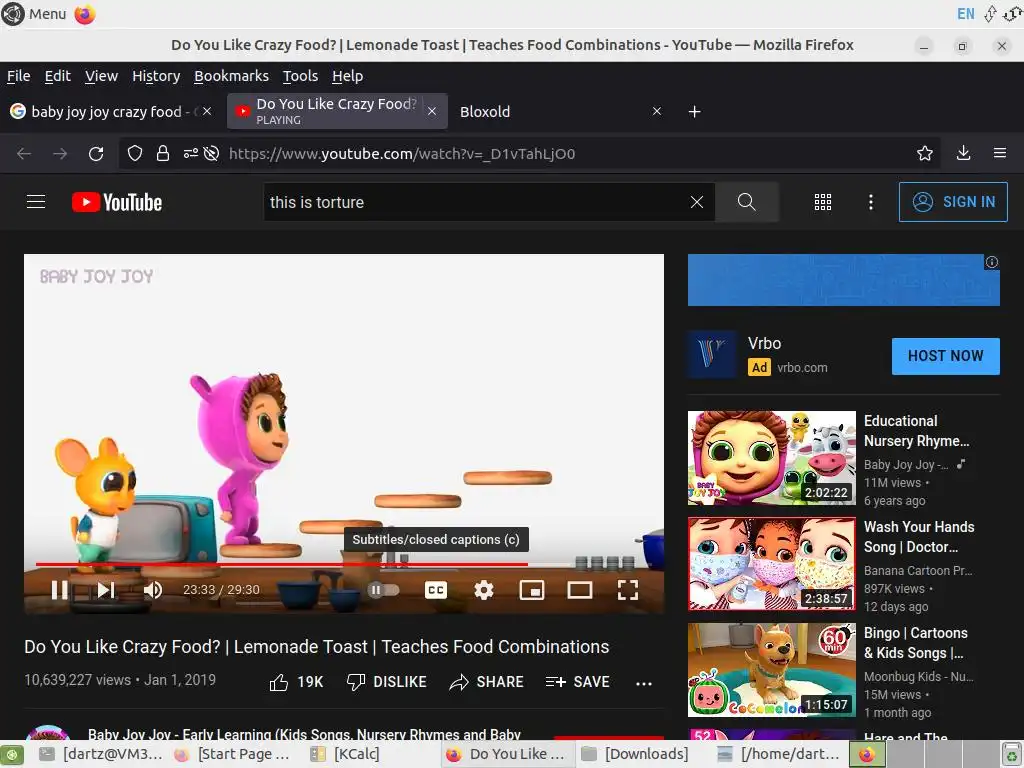
Task: Open a new tab with plus button
Action: tap(694, 112)
